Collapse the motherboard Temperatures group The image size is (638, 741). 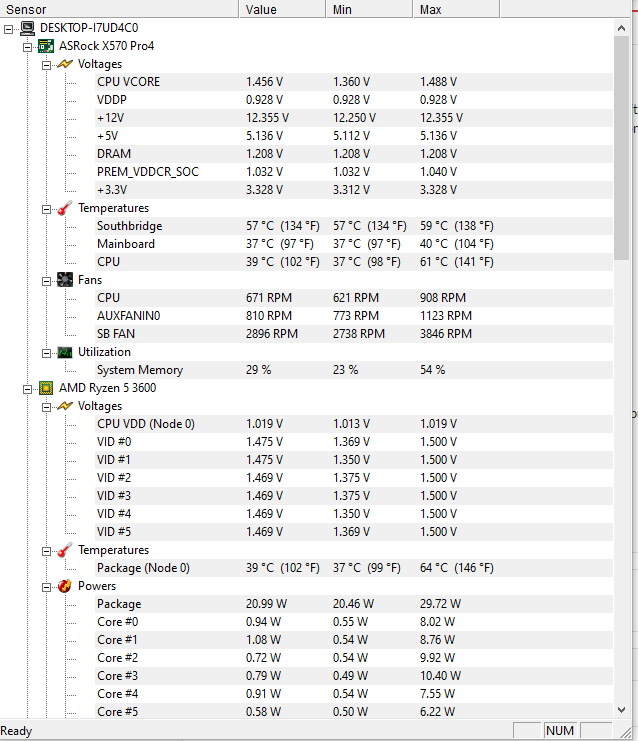pos(46,209)
